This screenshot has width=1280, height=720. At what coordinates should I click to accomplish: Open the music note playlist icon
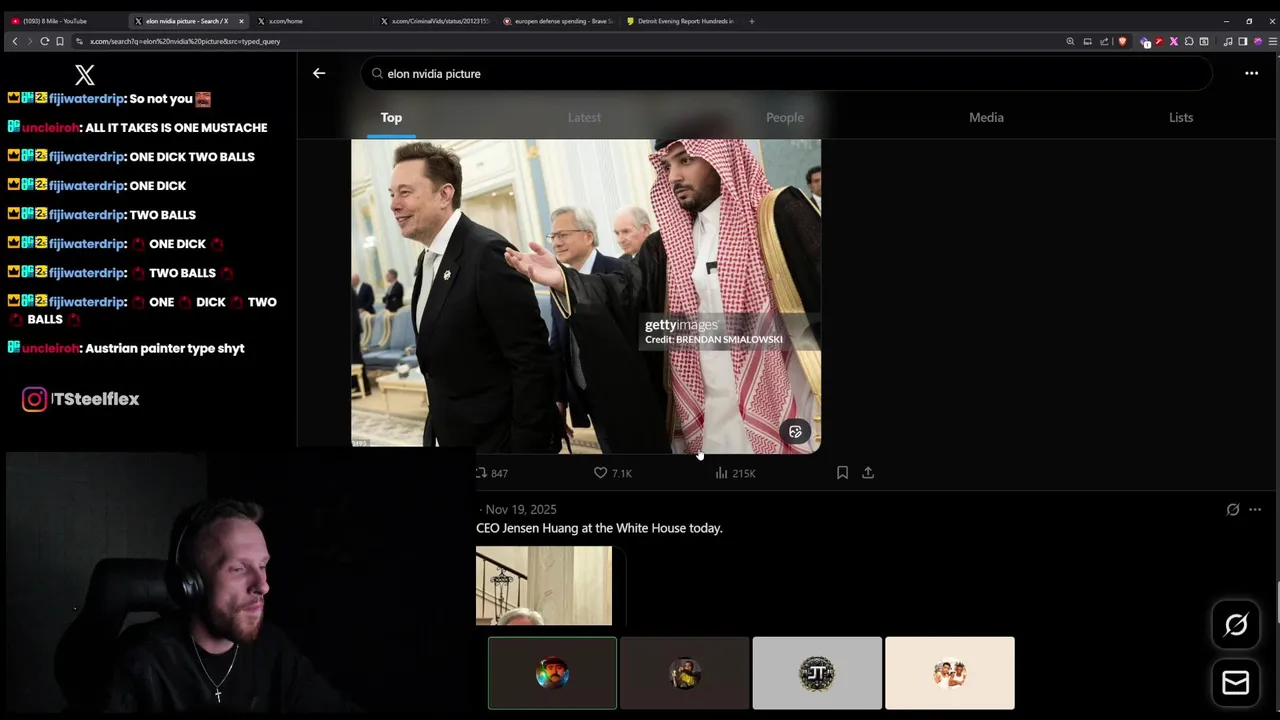click(1227, 41)
